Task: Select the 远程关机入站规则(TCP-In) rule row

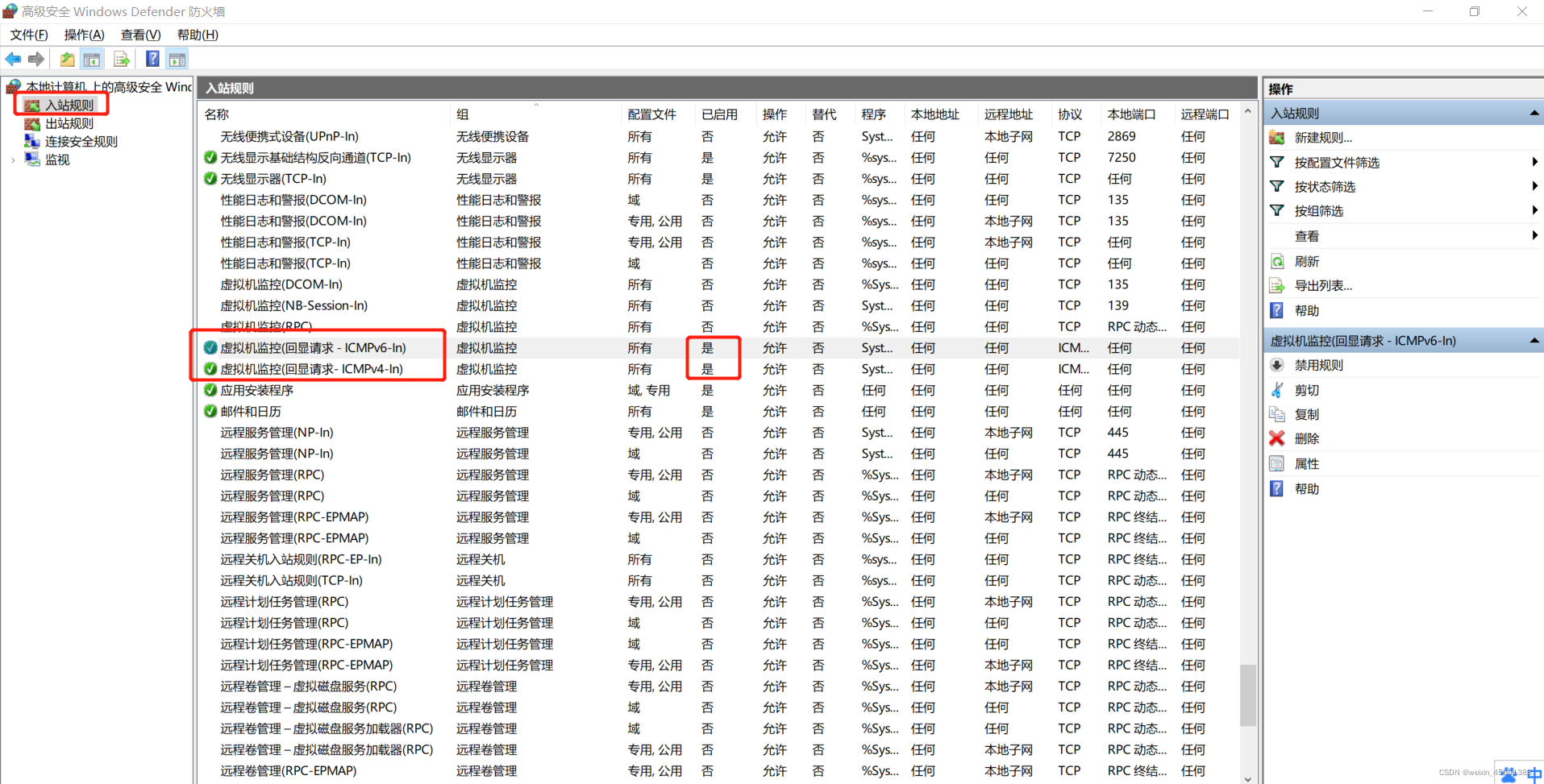Action: point(718,580)
